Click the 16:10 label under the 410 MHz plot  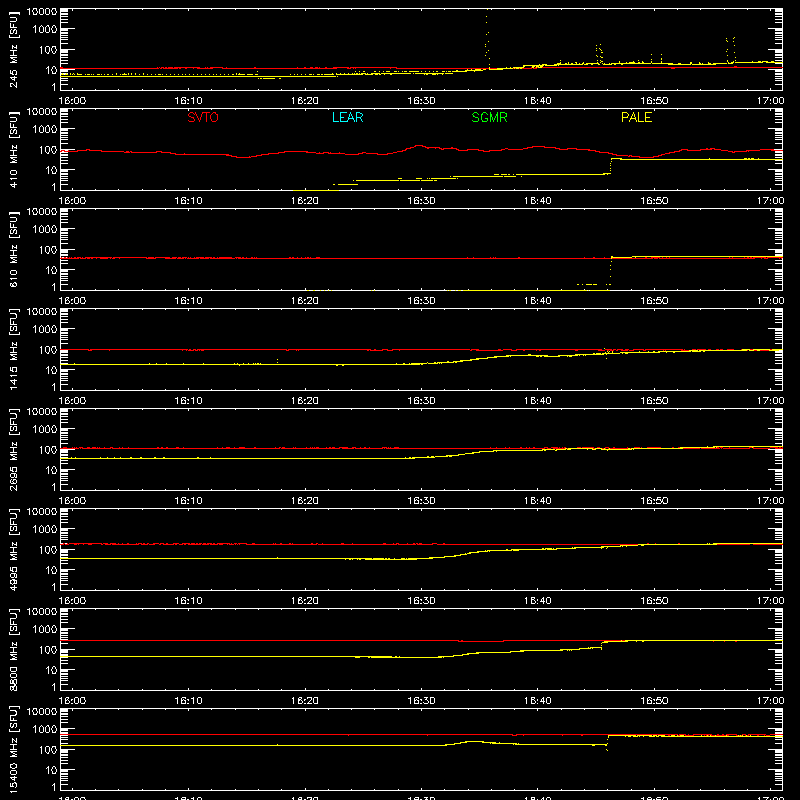(188, 201)
